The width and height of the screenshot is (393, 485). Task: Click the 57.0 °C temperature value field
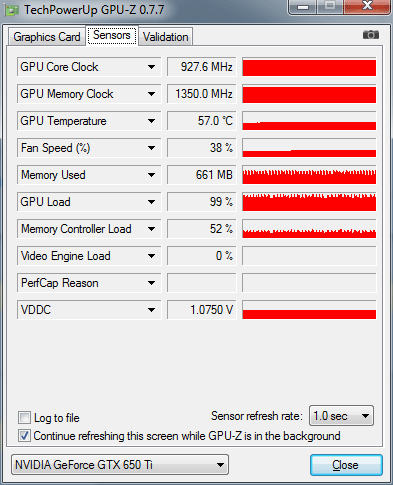click(202, 121)
